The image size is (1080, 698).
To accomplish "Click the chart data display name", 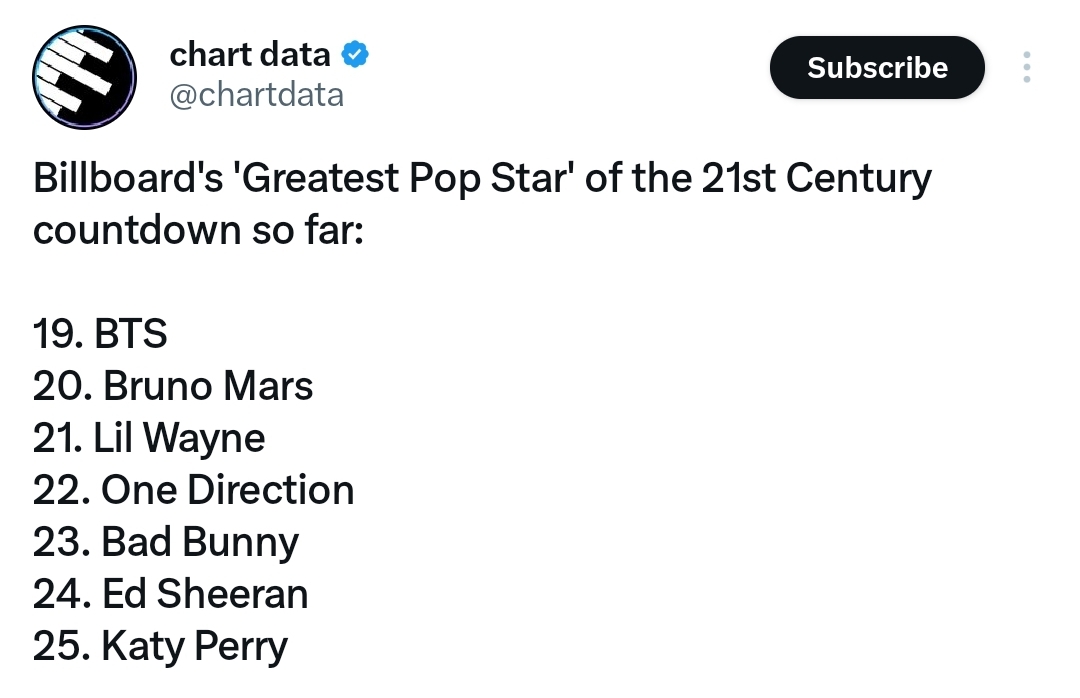I will tap(250, 54).
